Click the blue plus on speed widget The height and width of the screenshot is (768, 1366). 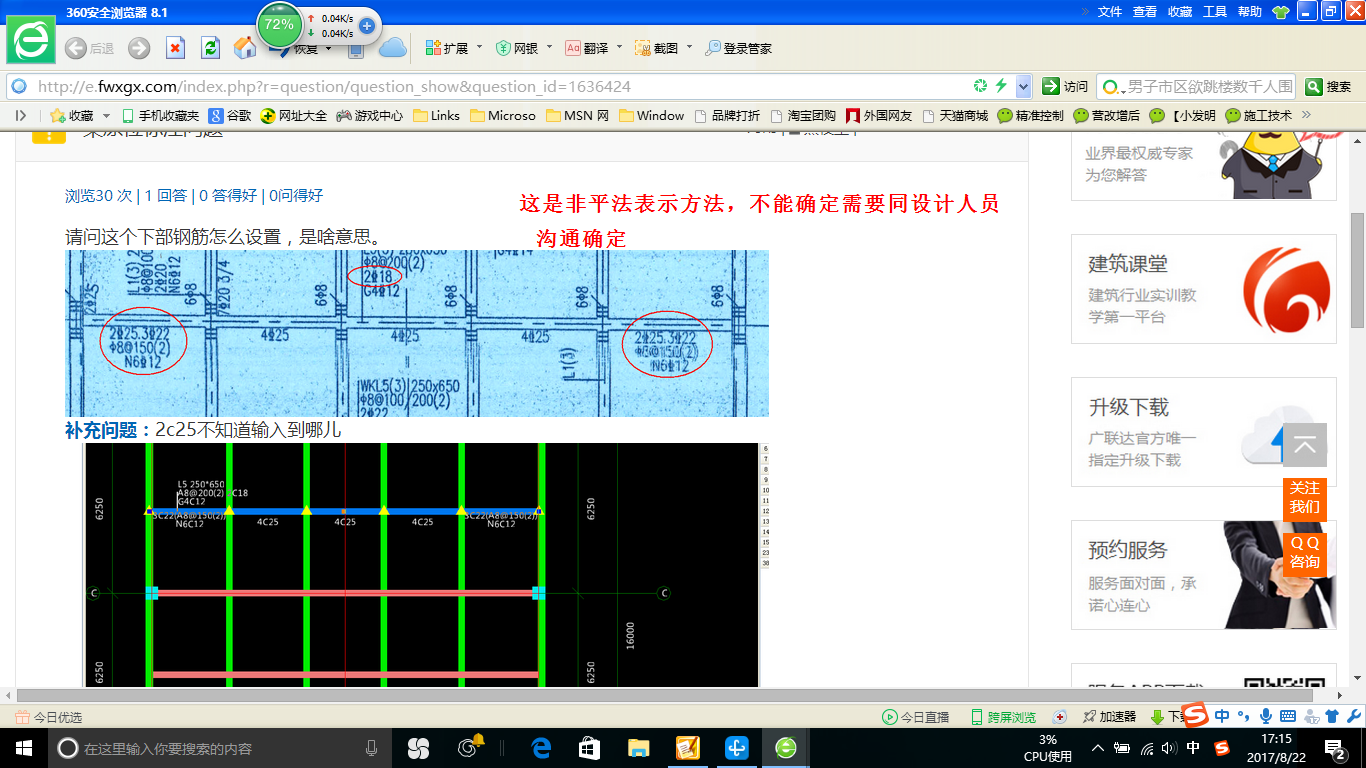[x=367, y=25]
